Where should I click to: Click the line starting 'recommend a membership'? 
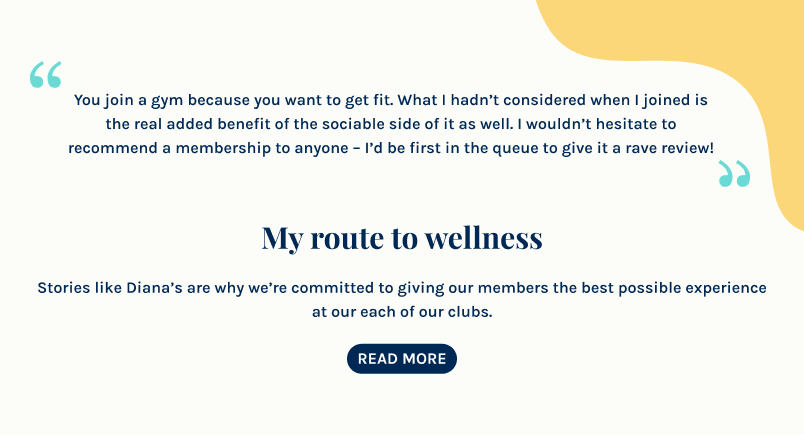[391, 148]
